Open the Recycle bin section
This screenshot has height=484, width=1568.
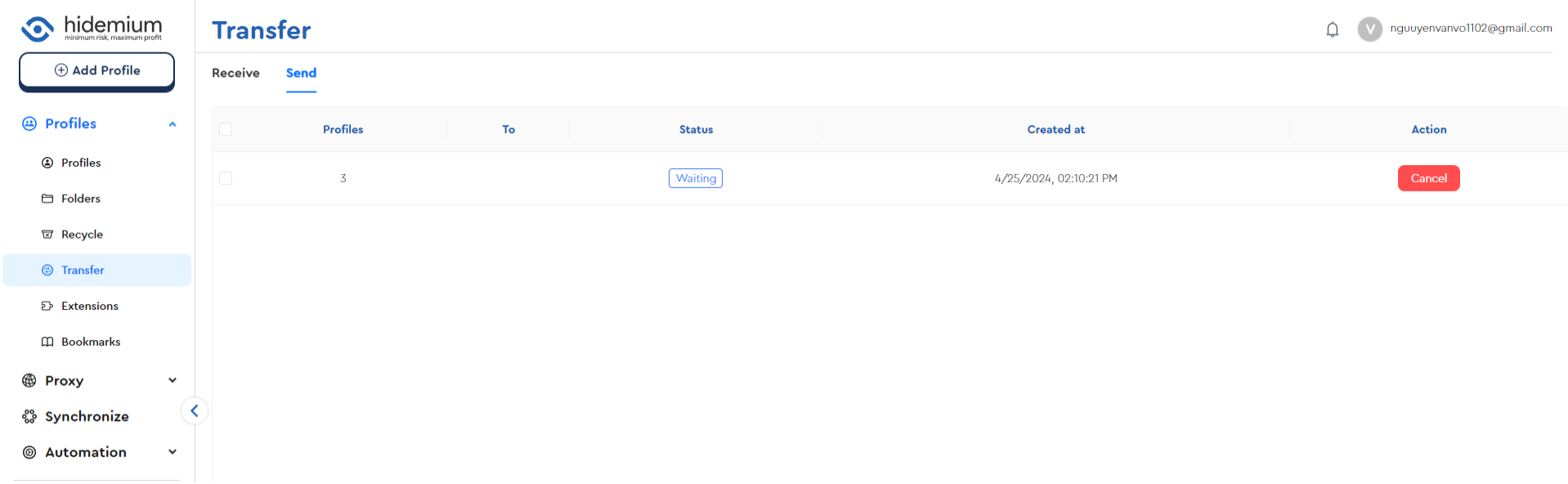pos(82,235)
